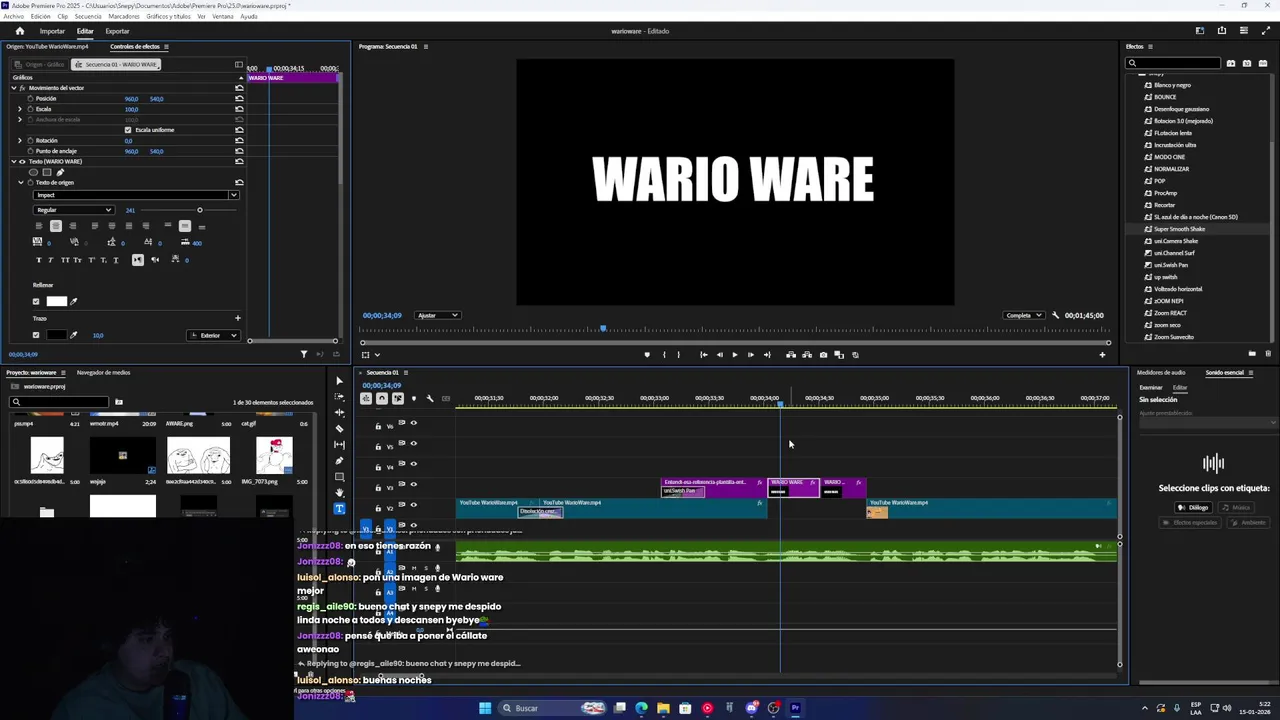Open the Ajustar zoom level dropdown
This screenshot has height=720, width=1280.
[x=438, y=315]
